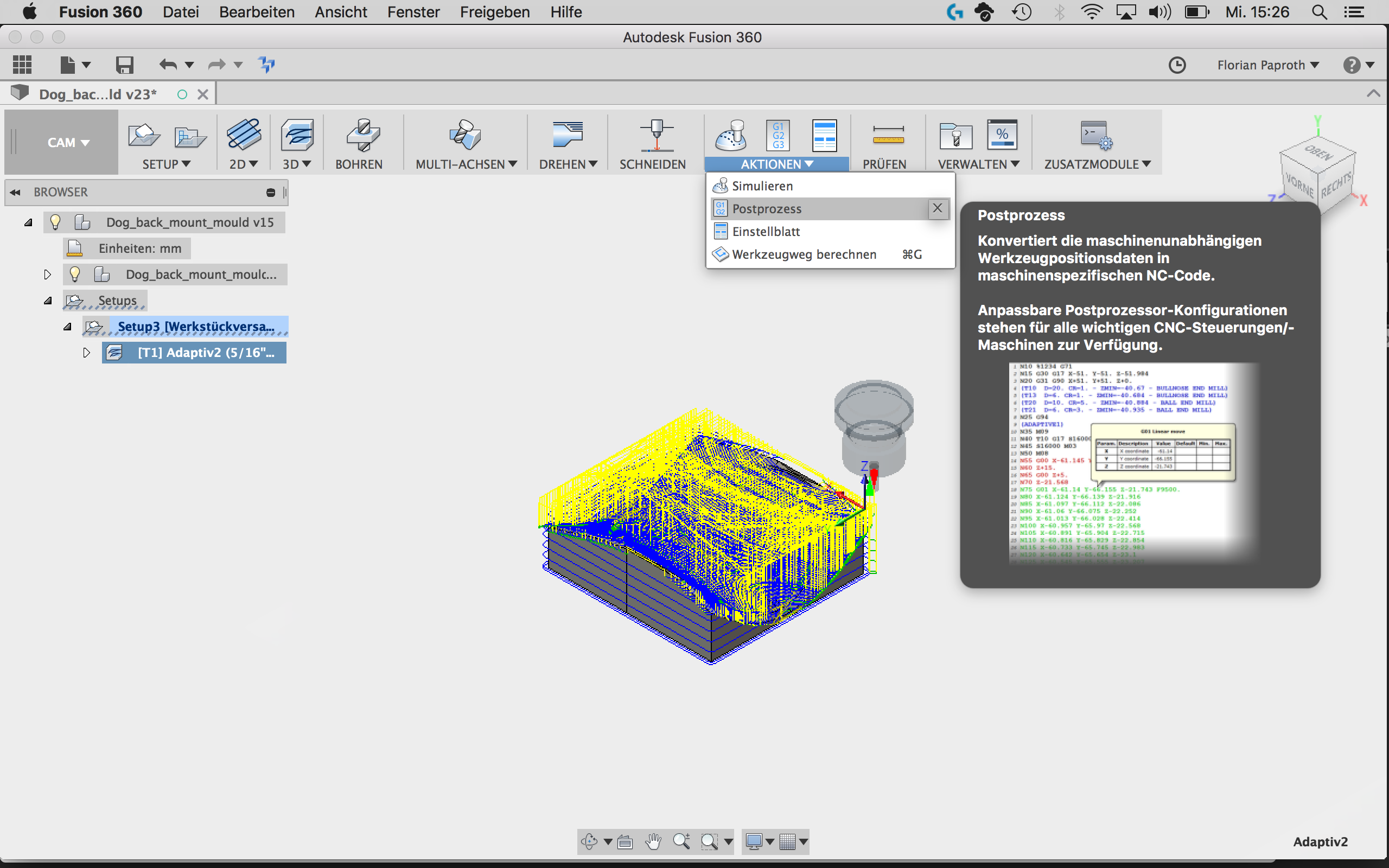
Task: Collapse the Setups tree node
Action: point(48,301)
